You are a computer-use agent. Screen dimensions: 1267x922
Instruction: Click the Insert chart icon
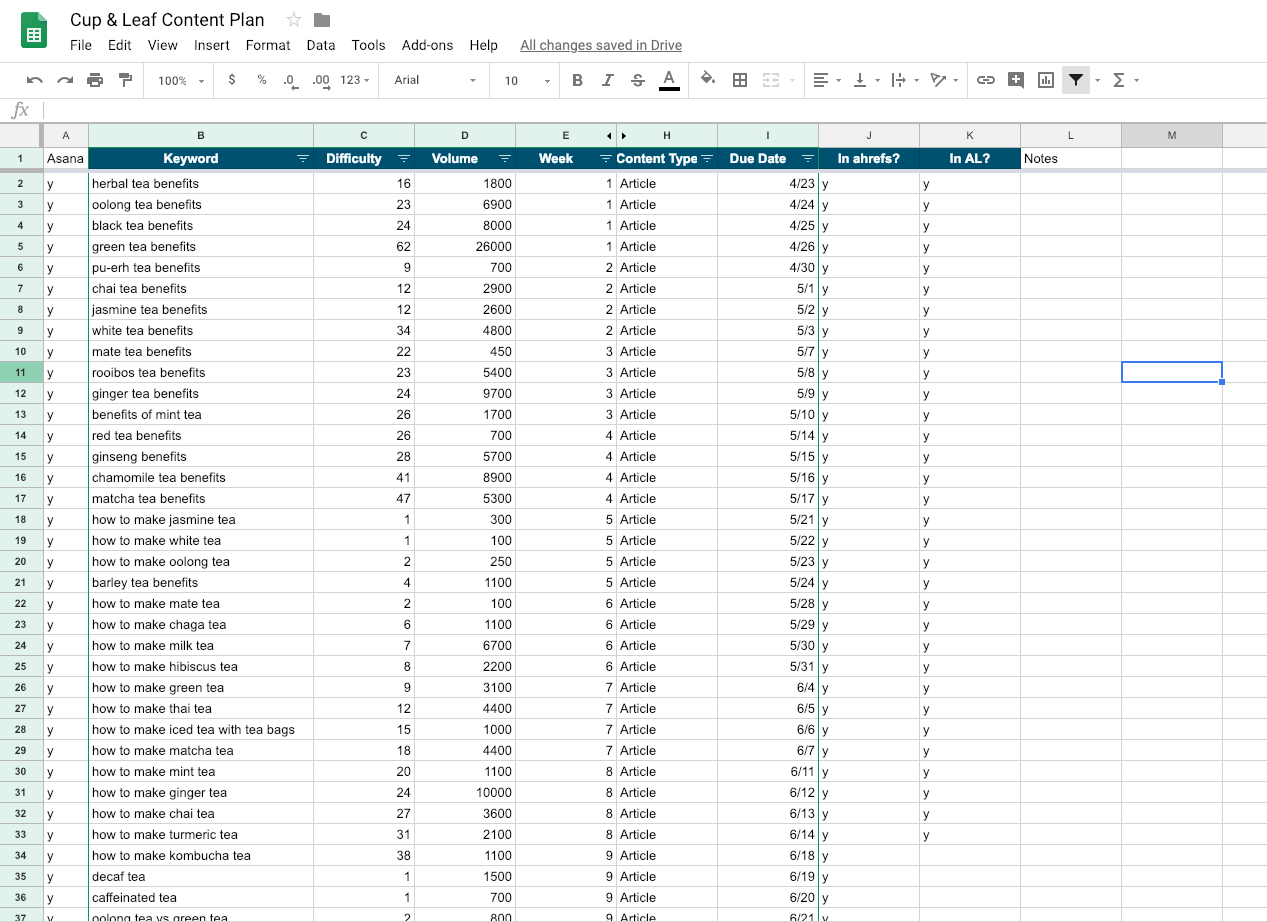coord(1046,80)
